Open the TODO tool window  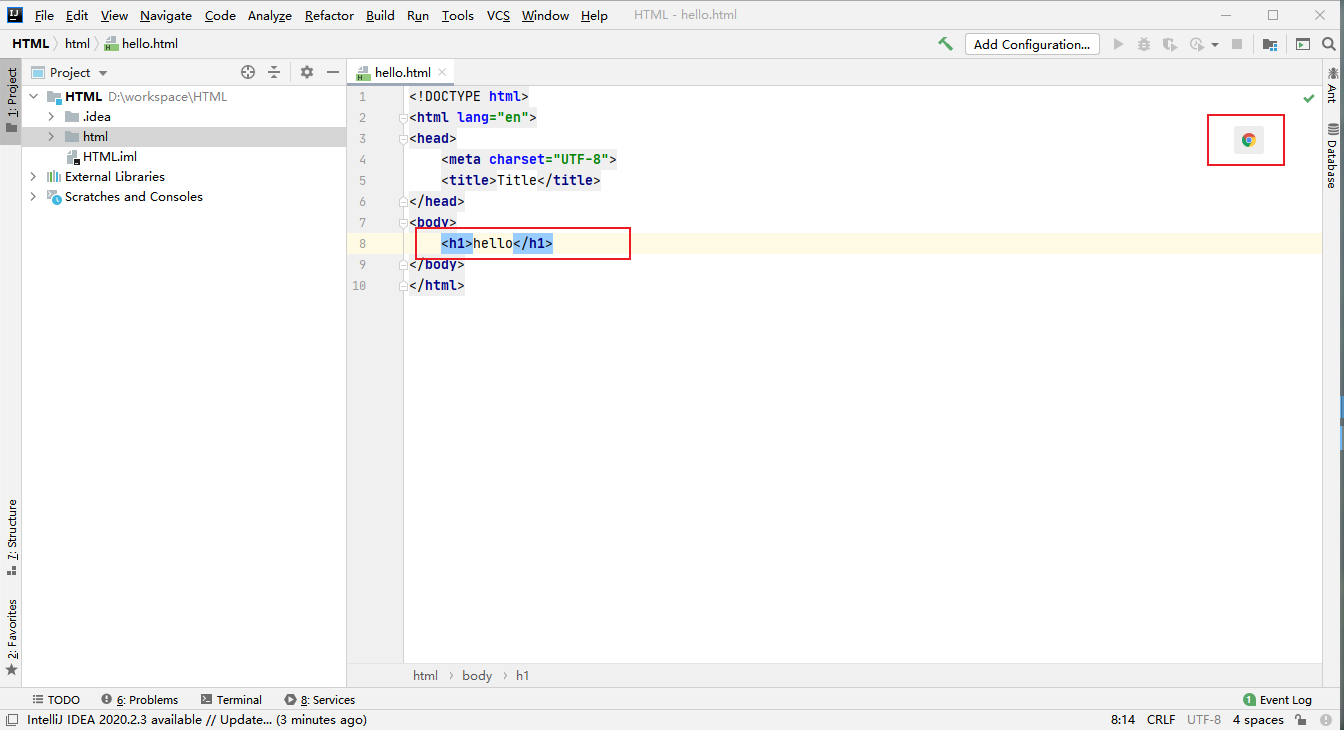(x=56, y=700)
